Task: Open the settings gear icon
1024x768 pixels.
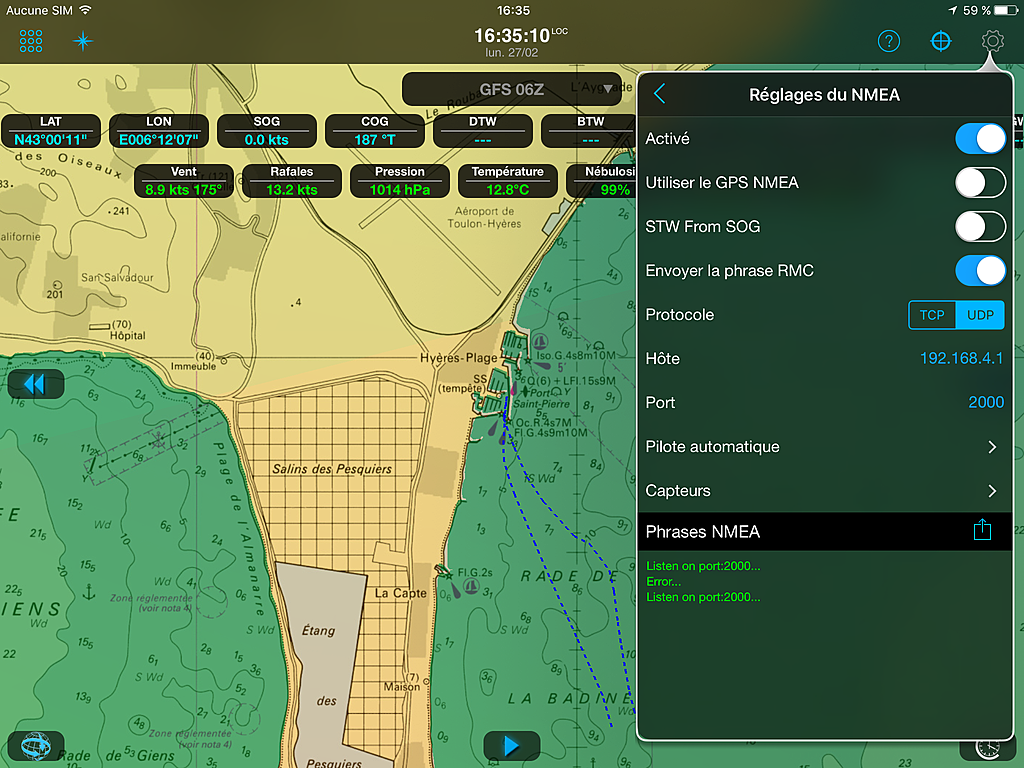Action: click(x=992, y=41)
